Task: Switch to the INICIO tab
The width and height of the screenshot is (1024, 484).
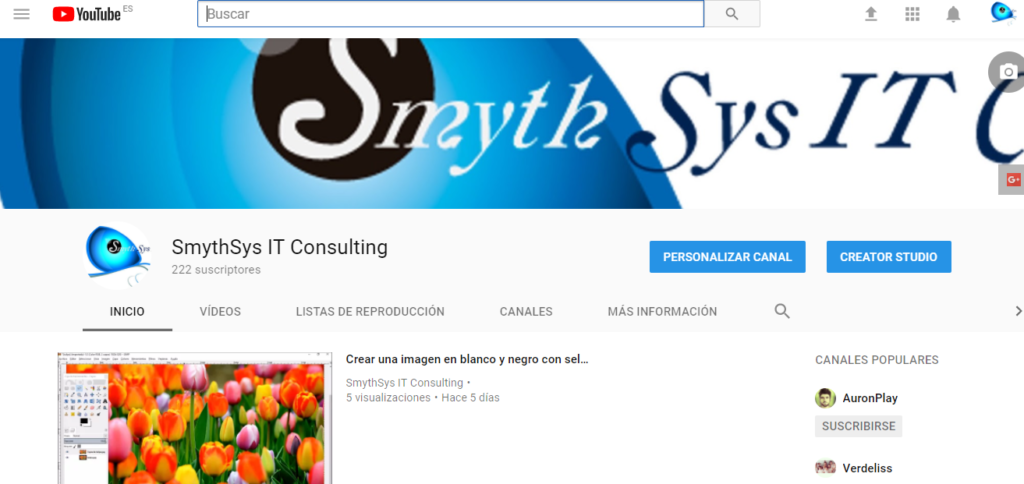Action: pyautogui.click(x=127, y=312)
